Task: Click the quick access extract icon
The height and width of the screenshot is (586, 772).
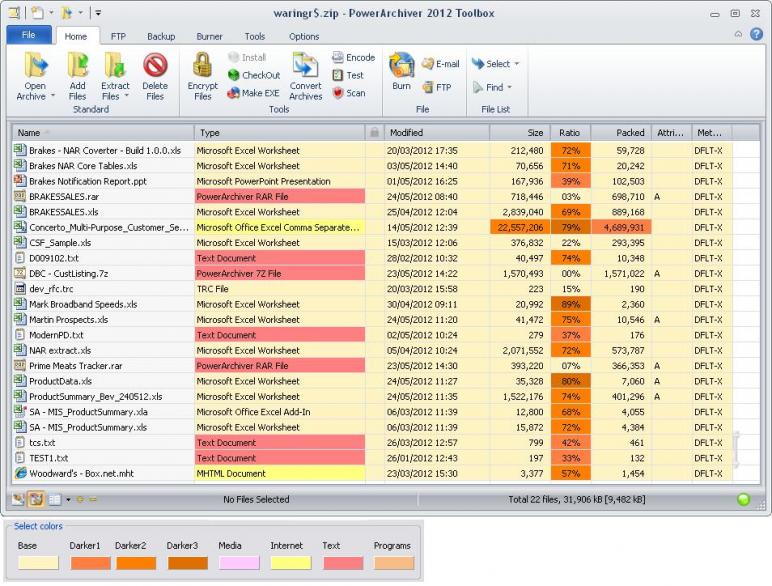Action: point(66,13)
